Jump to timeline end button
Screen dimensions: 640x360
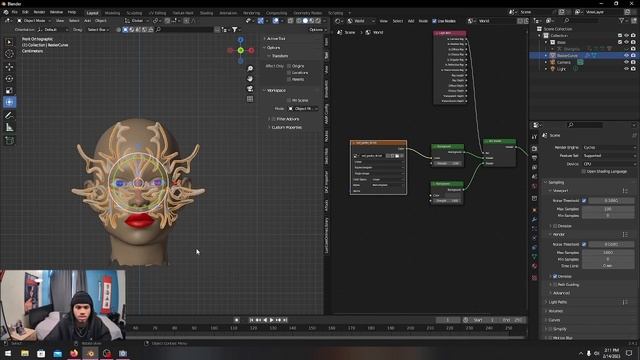[285, 320]
